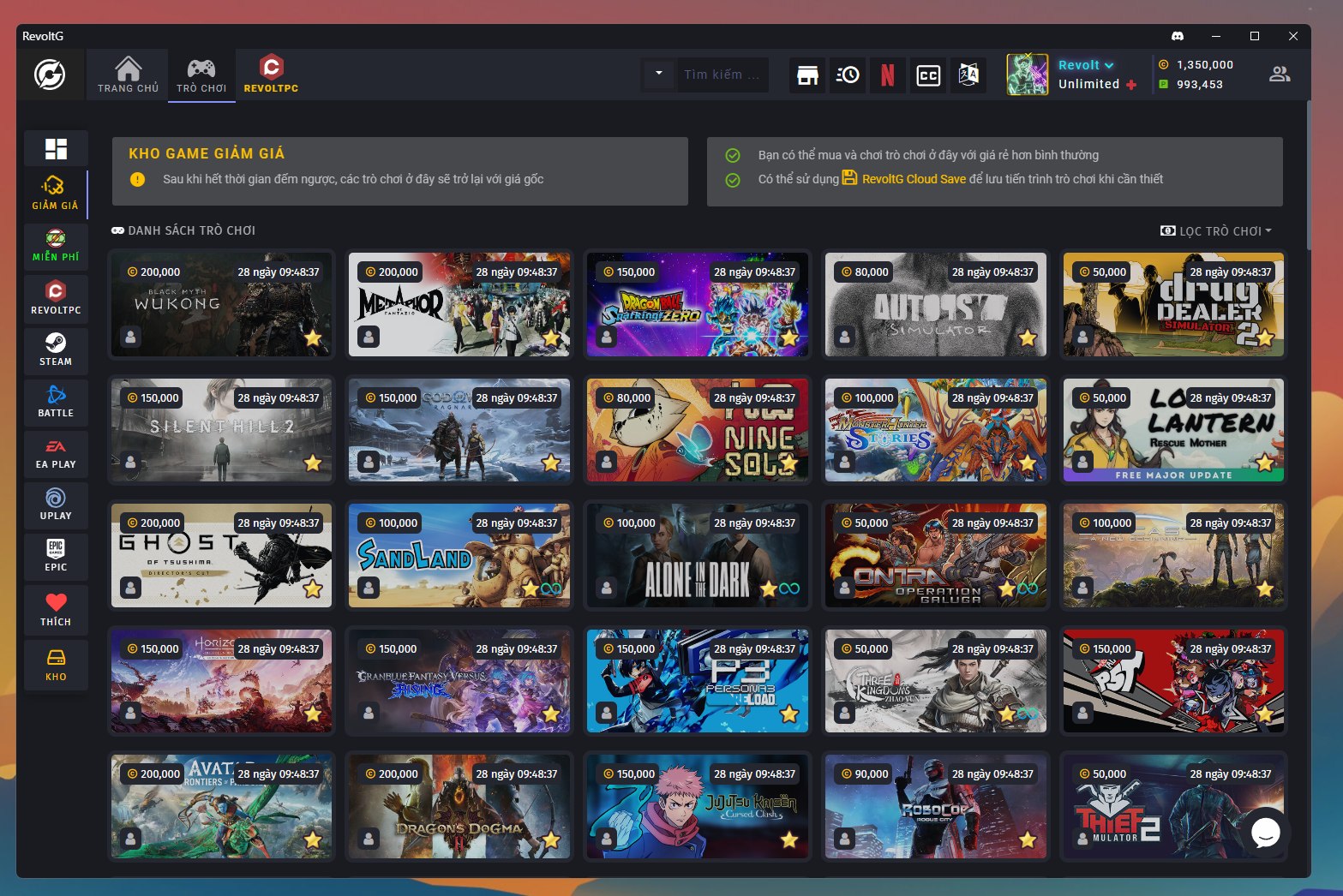1343x896 pixels.
Task: Open the Trang Chủ home tab
Action: 128,75
